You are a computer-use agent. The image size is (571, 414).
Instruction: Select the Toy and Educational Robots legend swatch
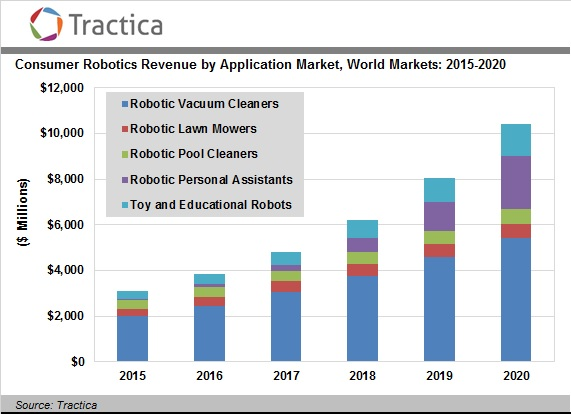pos(125,205)
